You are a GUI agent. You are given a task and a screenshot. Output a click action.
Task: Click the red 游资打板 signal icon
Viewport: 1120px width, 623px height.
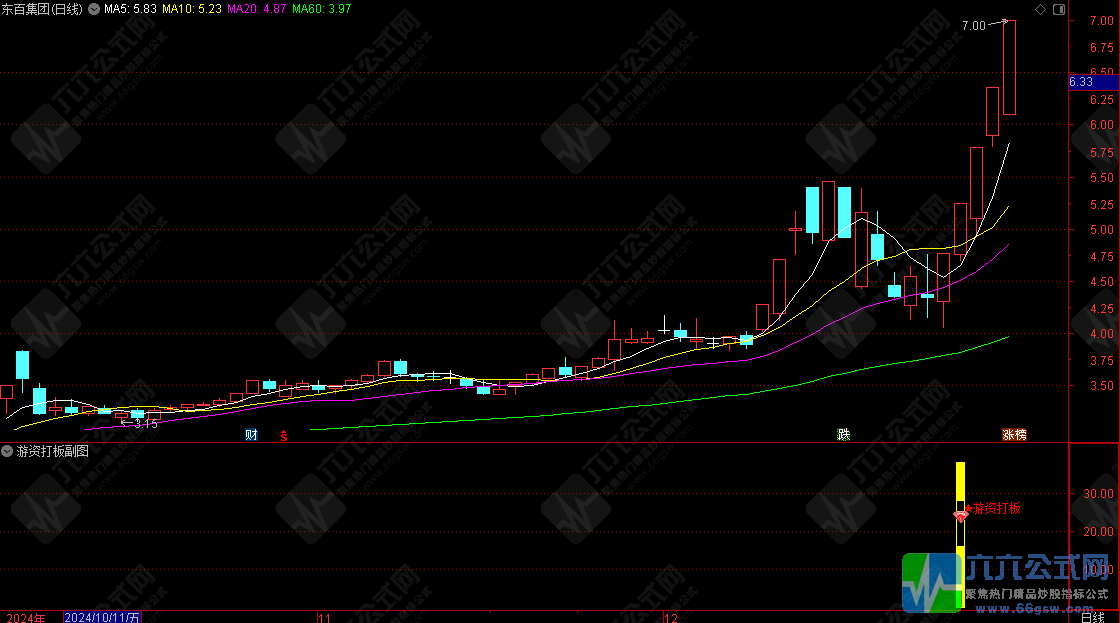(x=961, y=515)
